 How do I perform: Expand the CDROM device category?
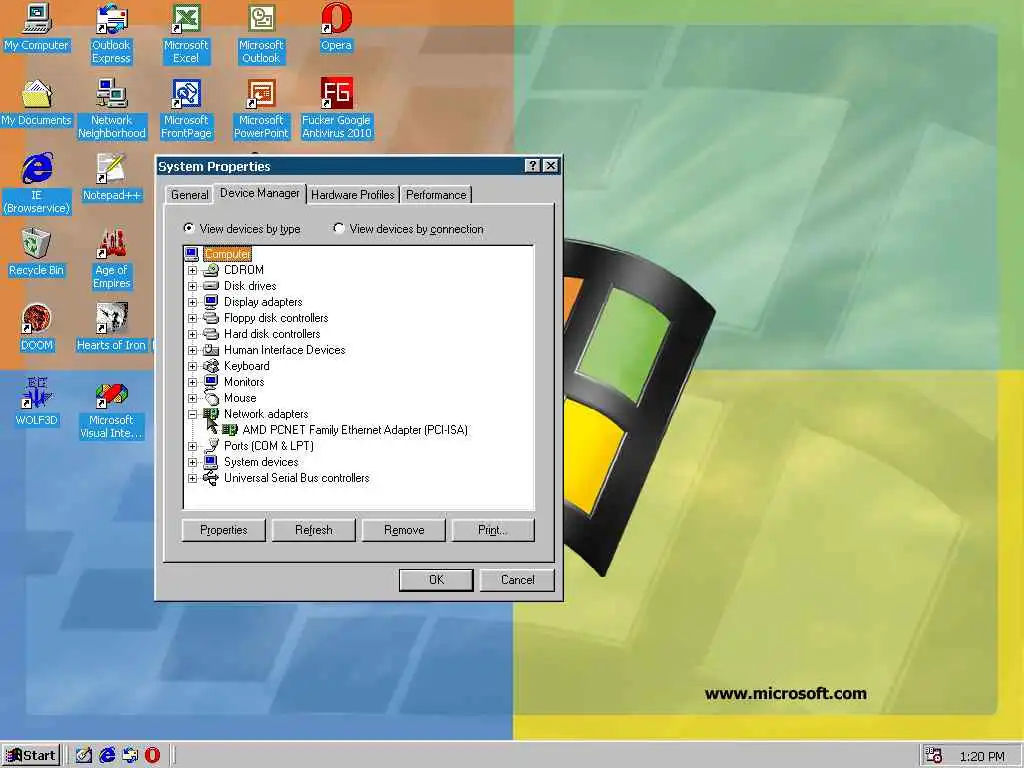pyautogui.click(x=192, y=270)
